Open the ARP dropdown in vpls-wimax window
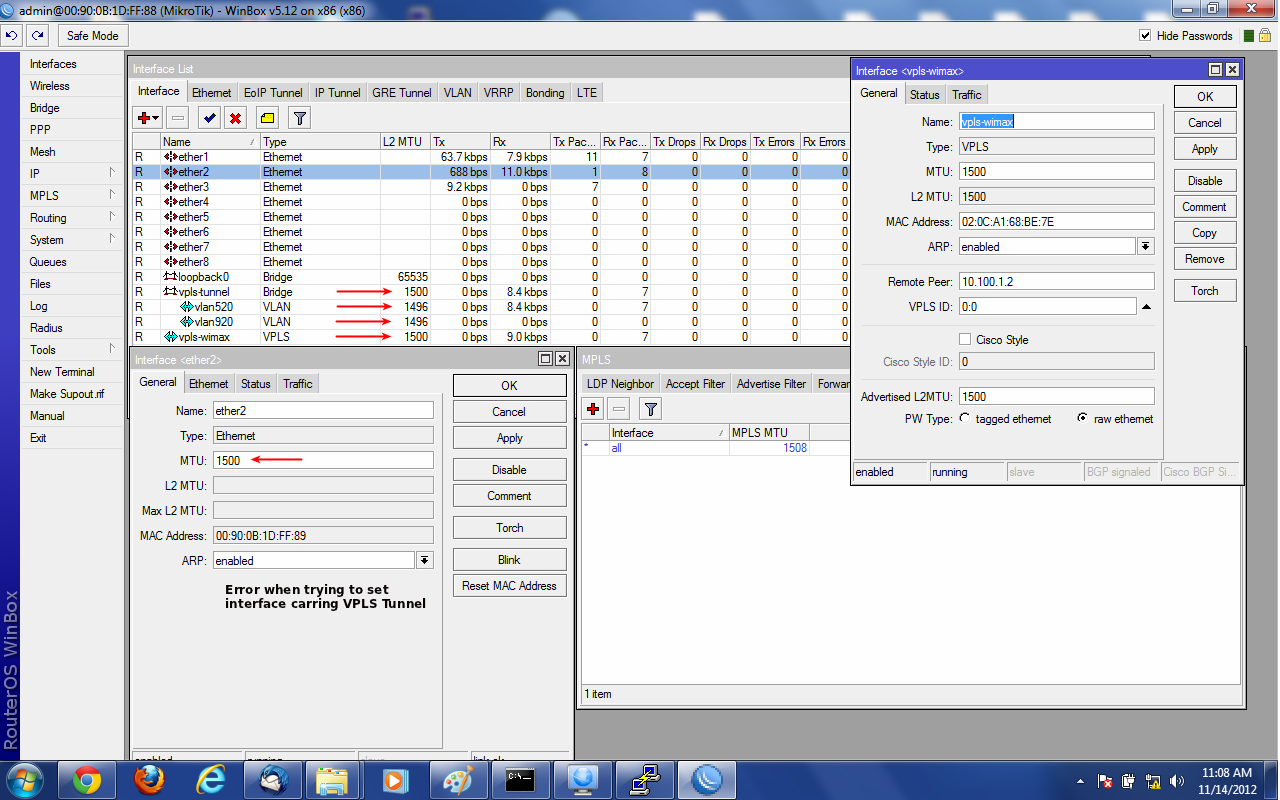The image size is (1280, 800). click(1146, 246)
